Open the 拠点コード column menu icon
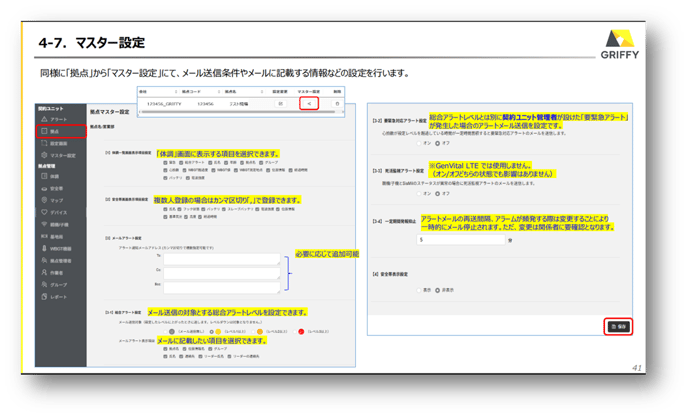688x417 pixels. (x=219, y=92)
